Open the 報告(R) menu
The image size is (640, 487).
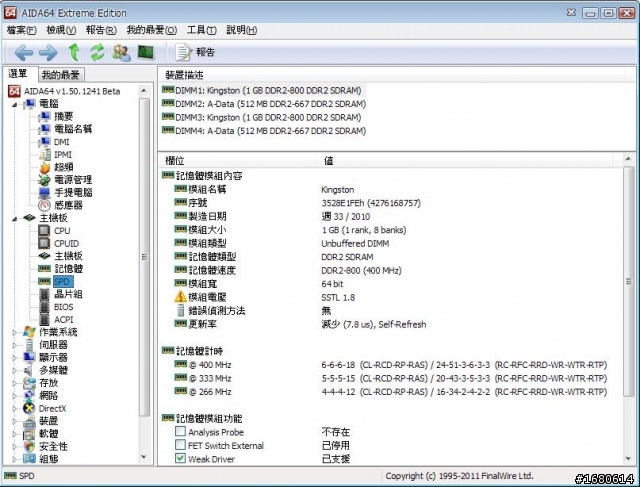[101, 30]
